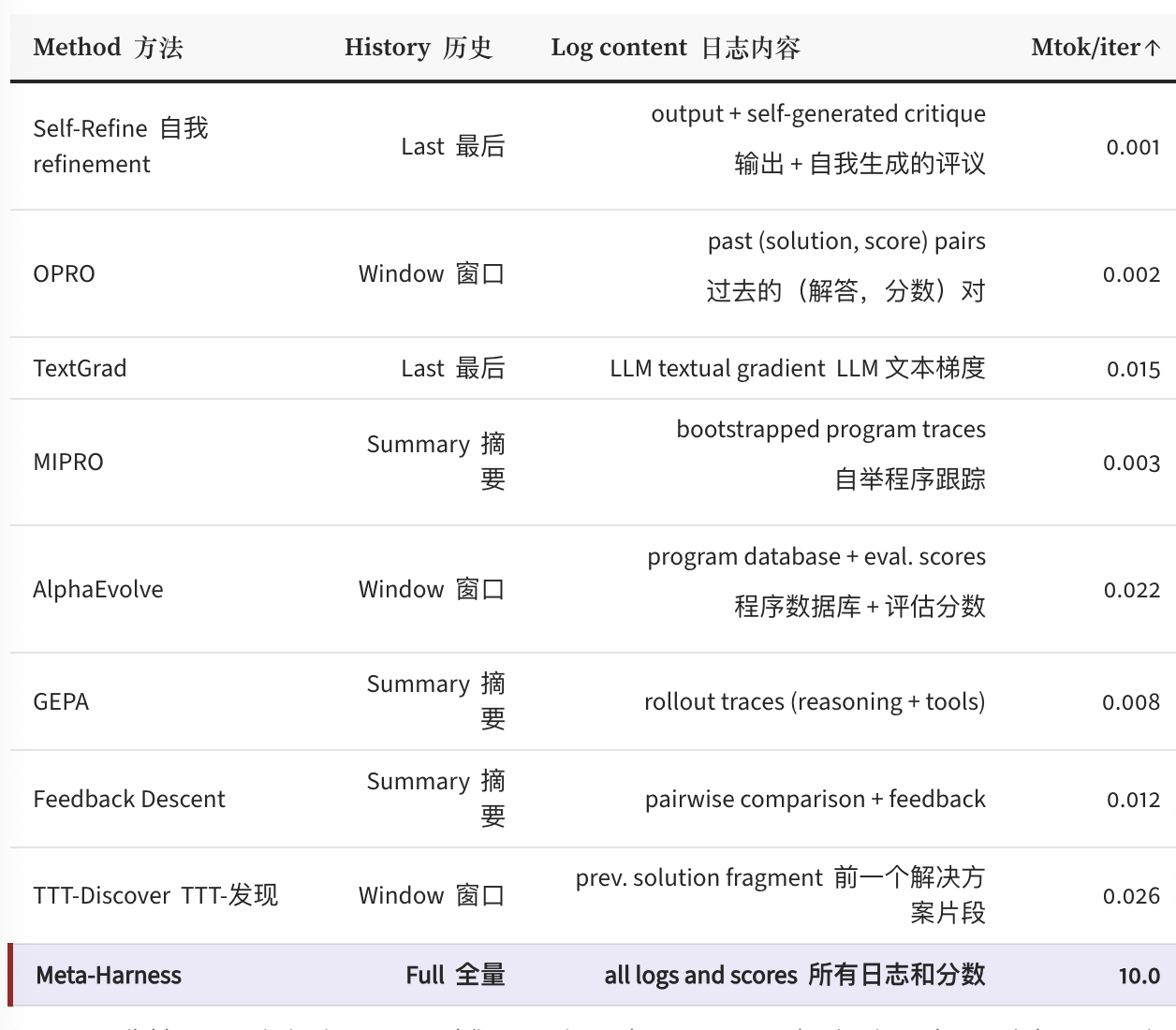Select the Feedback Descent row label
1176x1030 pixels.
click(x=129, y=799)
